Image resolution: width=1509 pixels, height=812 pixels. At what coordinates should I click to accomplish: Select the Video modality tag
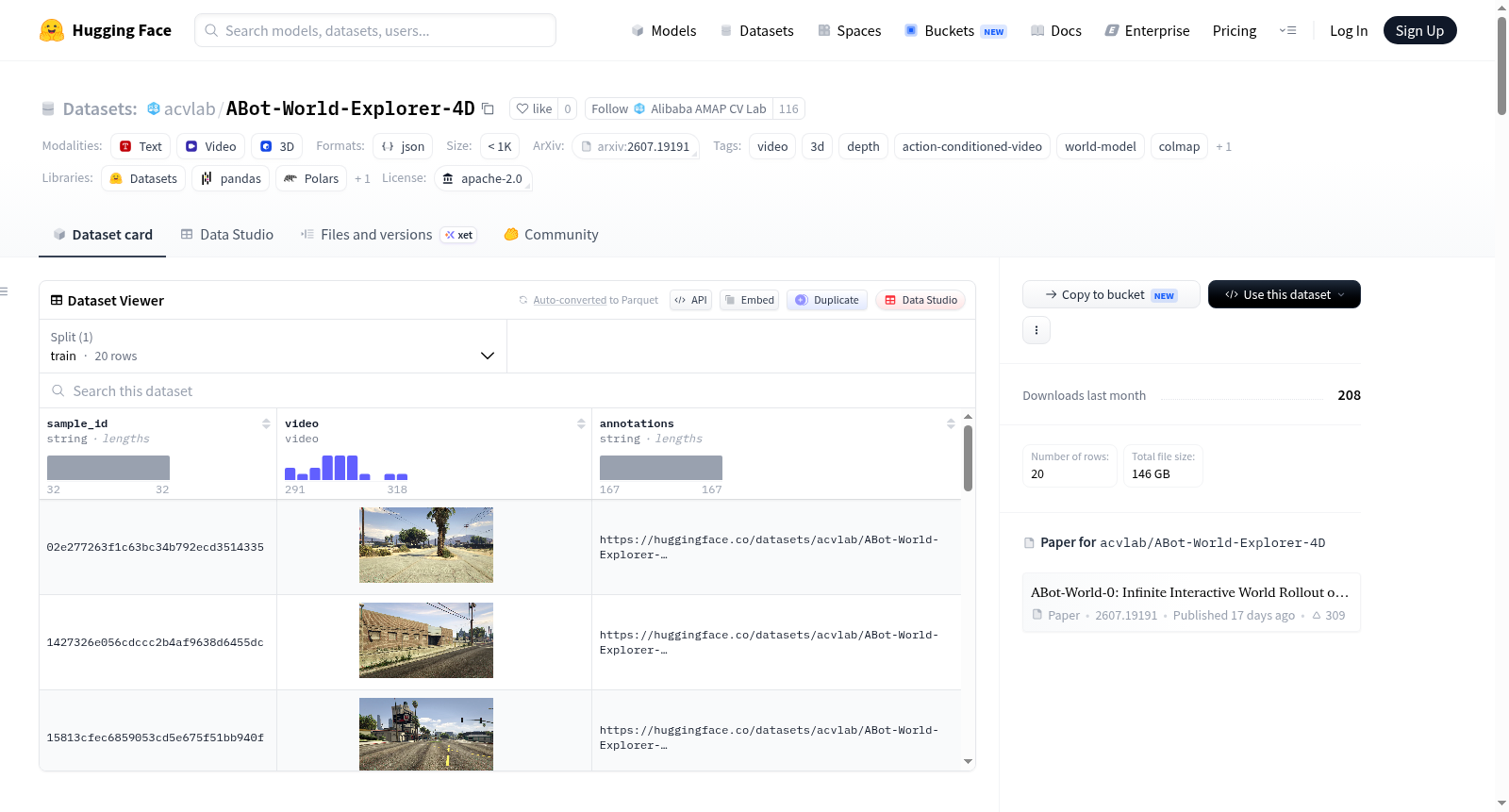[210, 146]
